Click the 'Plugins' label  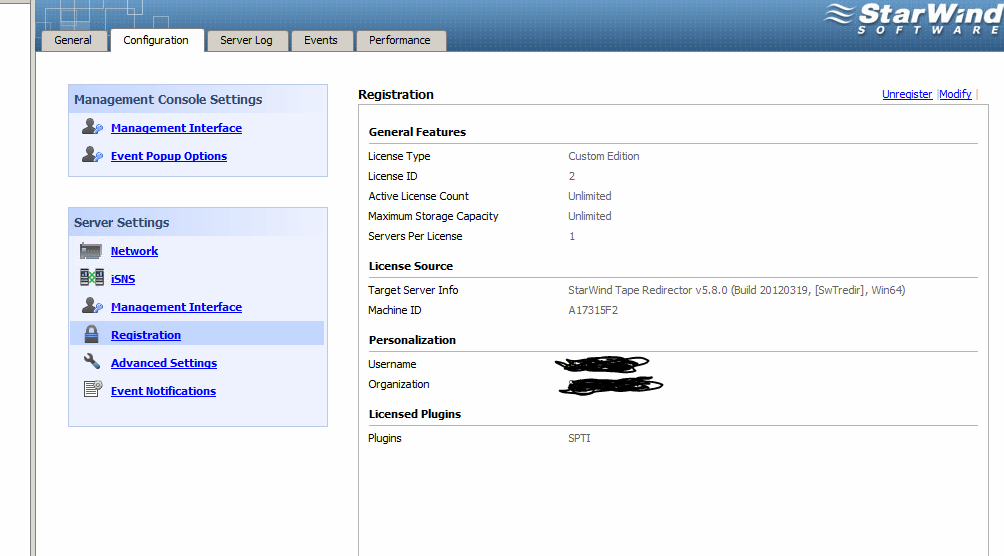click(x=385, y=439)
